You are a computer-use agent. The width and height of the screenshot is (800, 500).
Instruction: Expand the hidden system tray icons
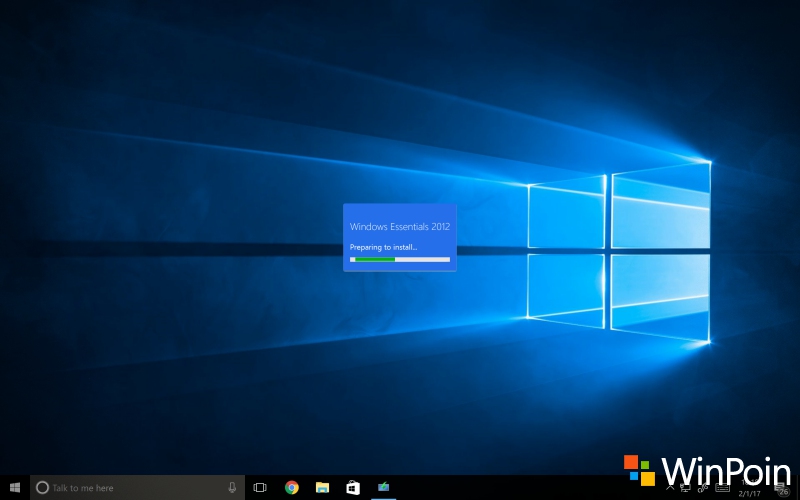click(670, 488)
